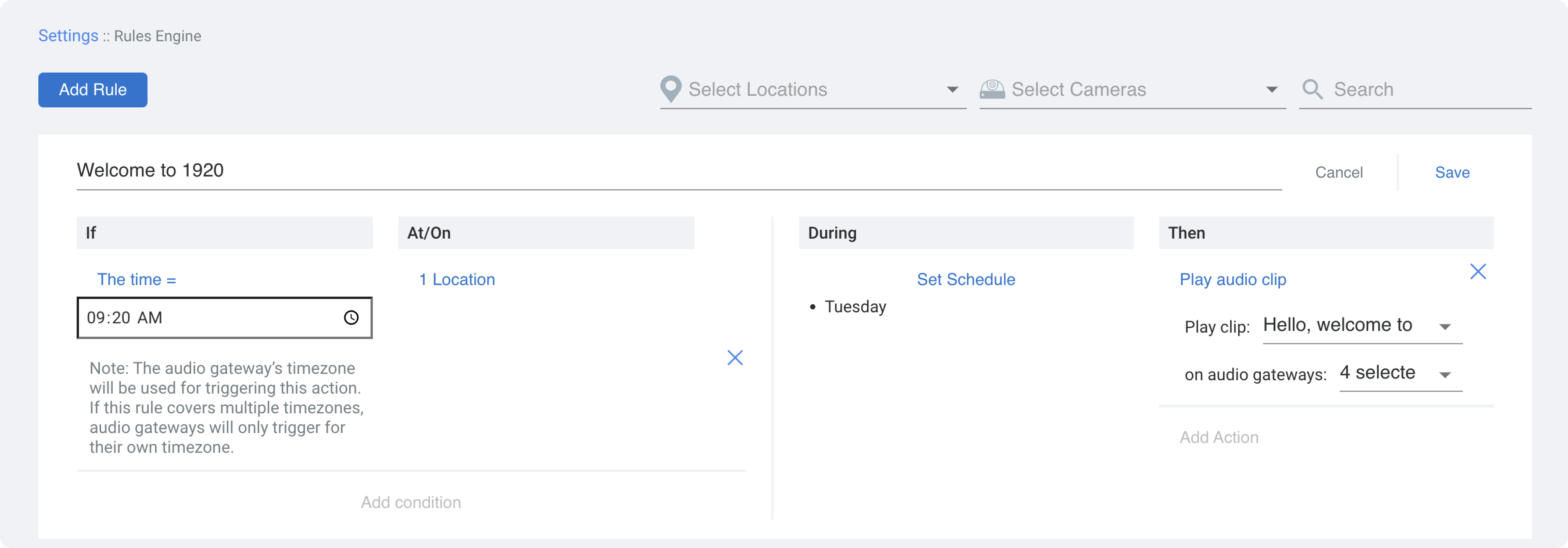1568x548 pixels.
Task: Click Add condition
Action: [411, 502]
